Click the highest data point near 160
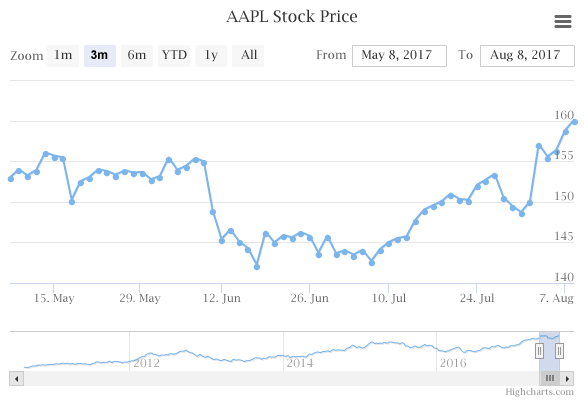 [x=575, y=122]
